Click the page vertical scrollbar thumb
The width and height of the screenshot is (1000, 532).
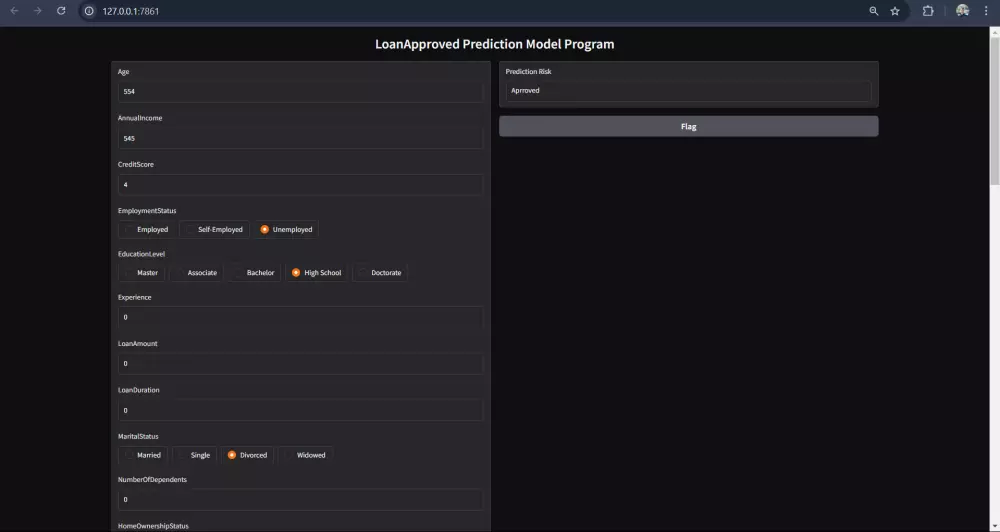click(994, 112)
